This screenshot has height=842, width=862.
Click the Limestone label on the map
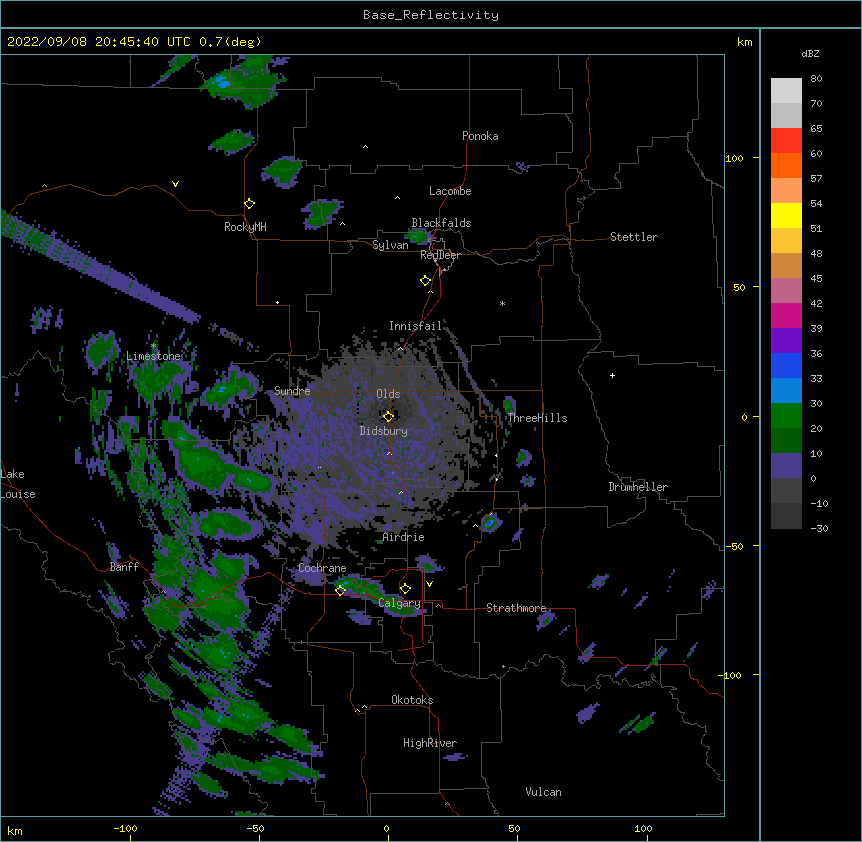(x=153, y=356)
